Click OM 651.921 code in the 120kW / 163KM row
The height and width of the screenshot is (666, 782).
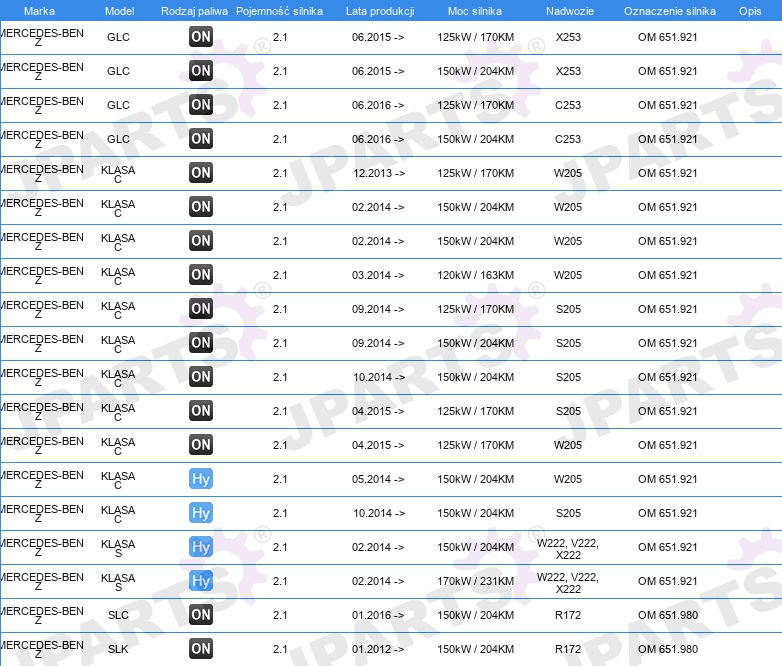668,275
